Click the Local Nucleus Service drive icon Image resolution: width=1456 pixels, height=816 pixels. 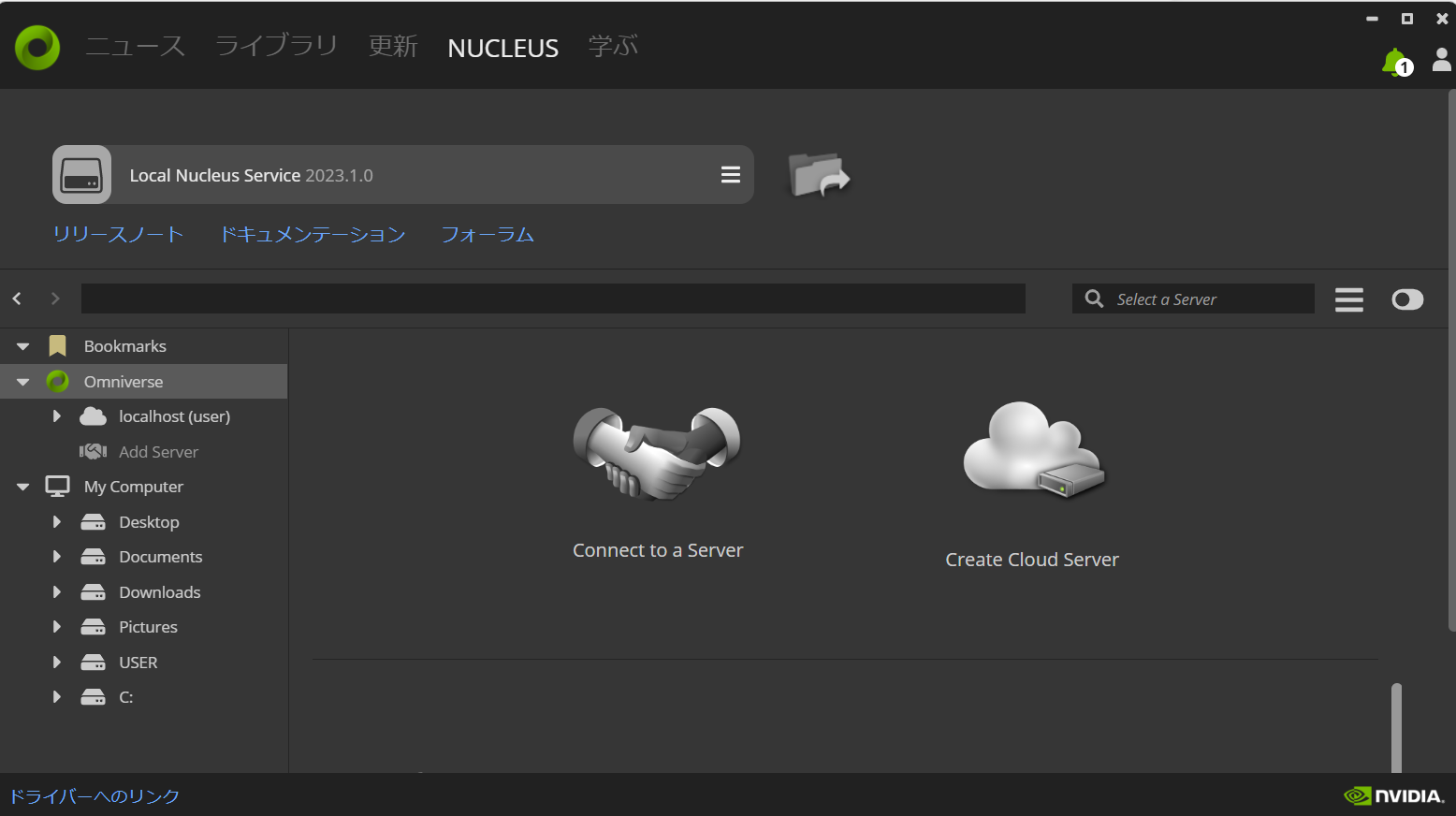point(81,175)
